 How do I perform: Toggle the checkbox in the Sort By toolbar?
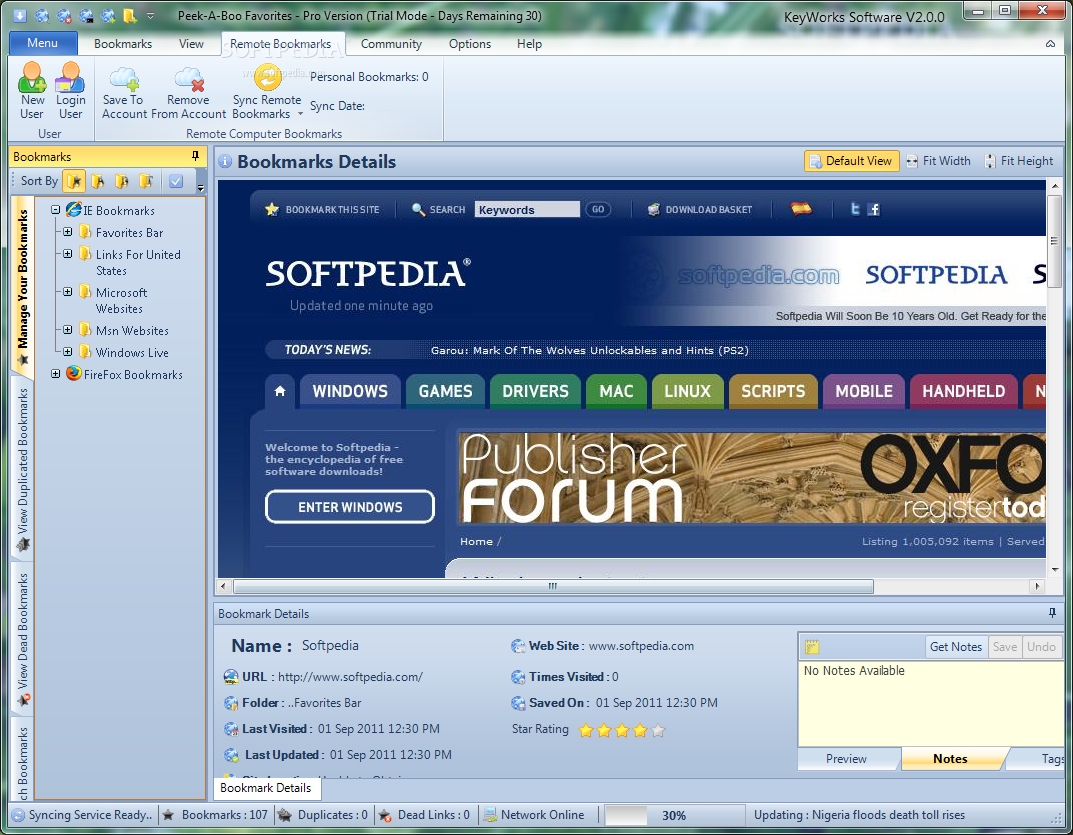point(176,181)
